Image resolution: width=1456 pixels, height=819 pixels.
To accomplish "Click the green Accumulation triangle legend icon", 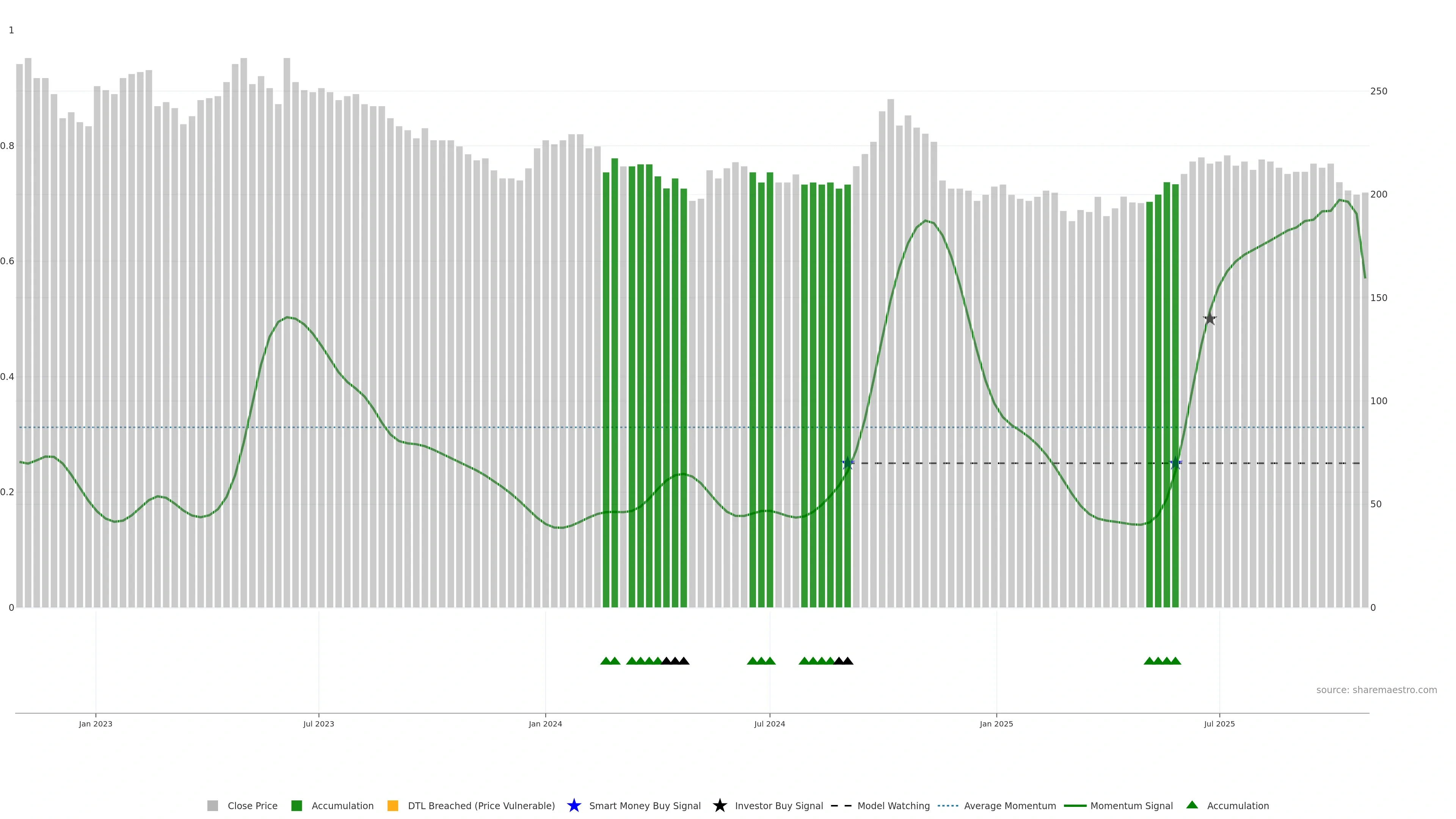I will tap(1192, 805).
